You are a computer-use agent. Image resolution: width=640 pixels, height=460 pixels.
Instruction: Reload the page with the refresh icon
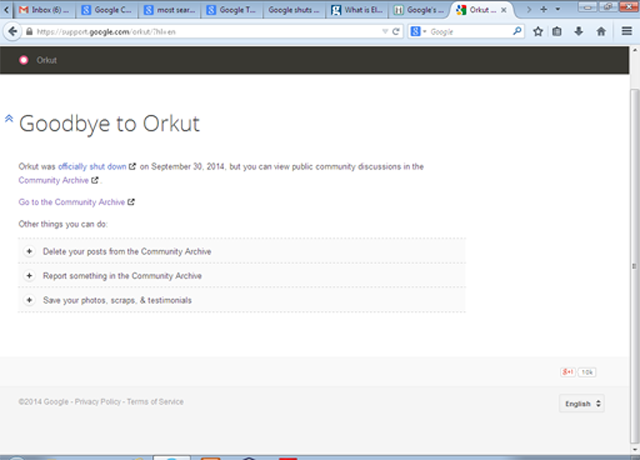pyautogui.click(x=396, y=31)
